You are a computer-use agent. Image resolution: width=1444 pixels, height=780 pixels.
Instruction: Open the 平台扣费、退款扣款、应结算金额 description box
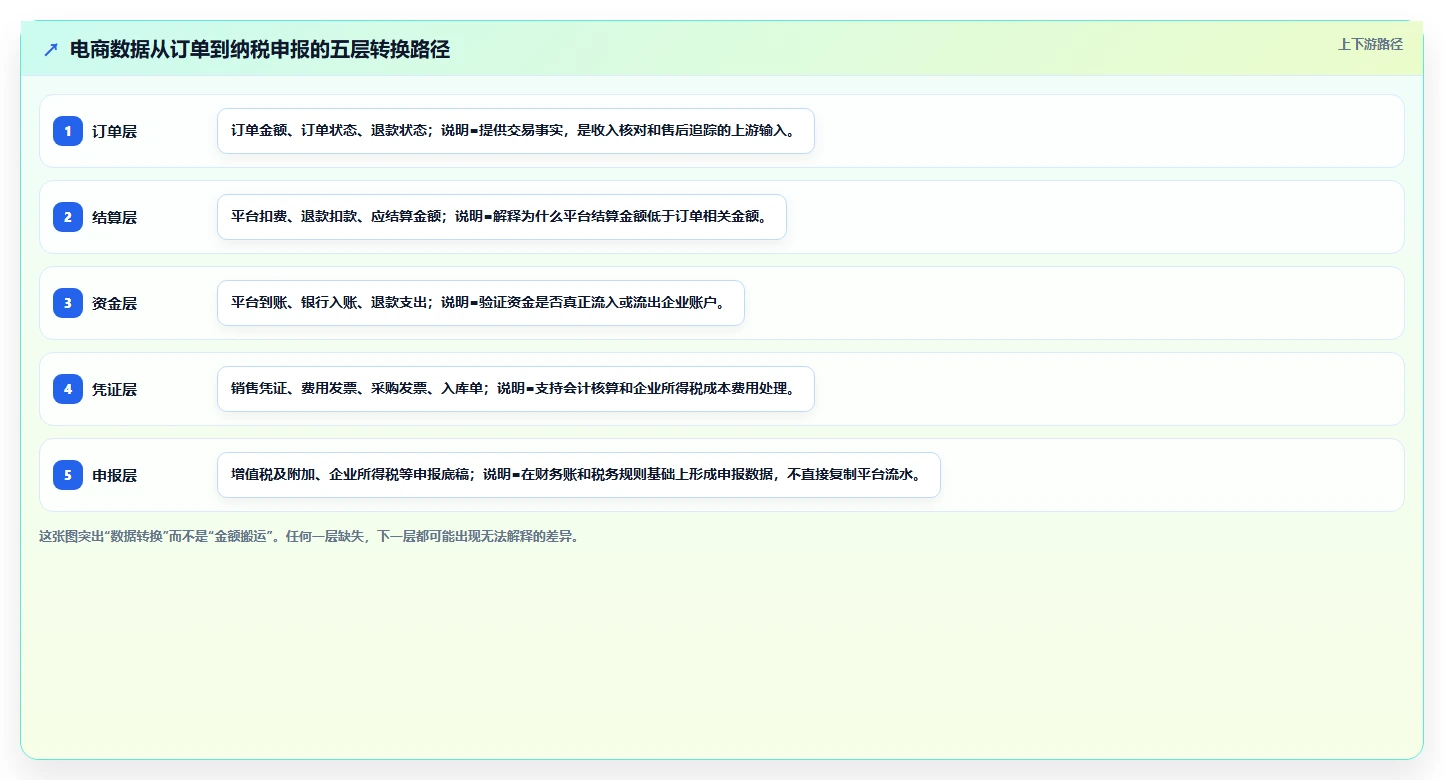click(x=502, y=217)
